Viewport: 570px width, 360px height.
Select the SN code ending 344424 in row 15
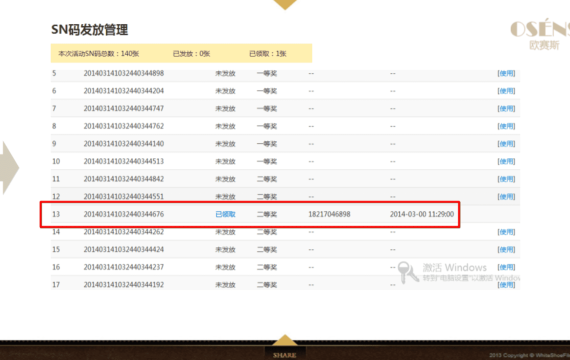pyautogui.click(x=124, y=249)
